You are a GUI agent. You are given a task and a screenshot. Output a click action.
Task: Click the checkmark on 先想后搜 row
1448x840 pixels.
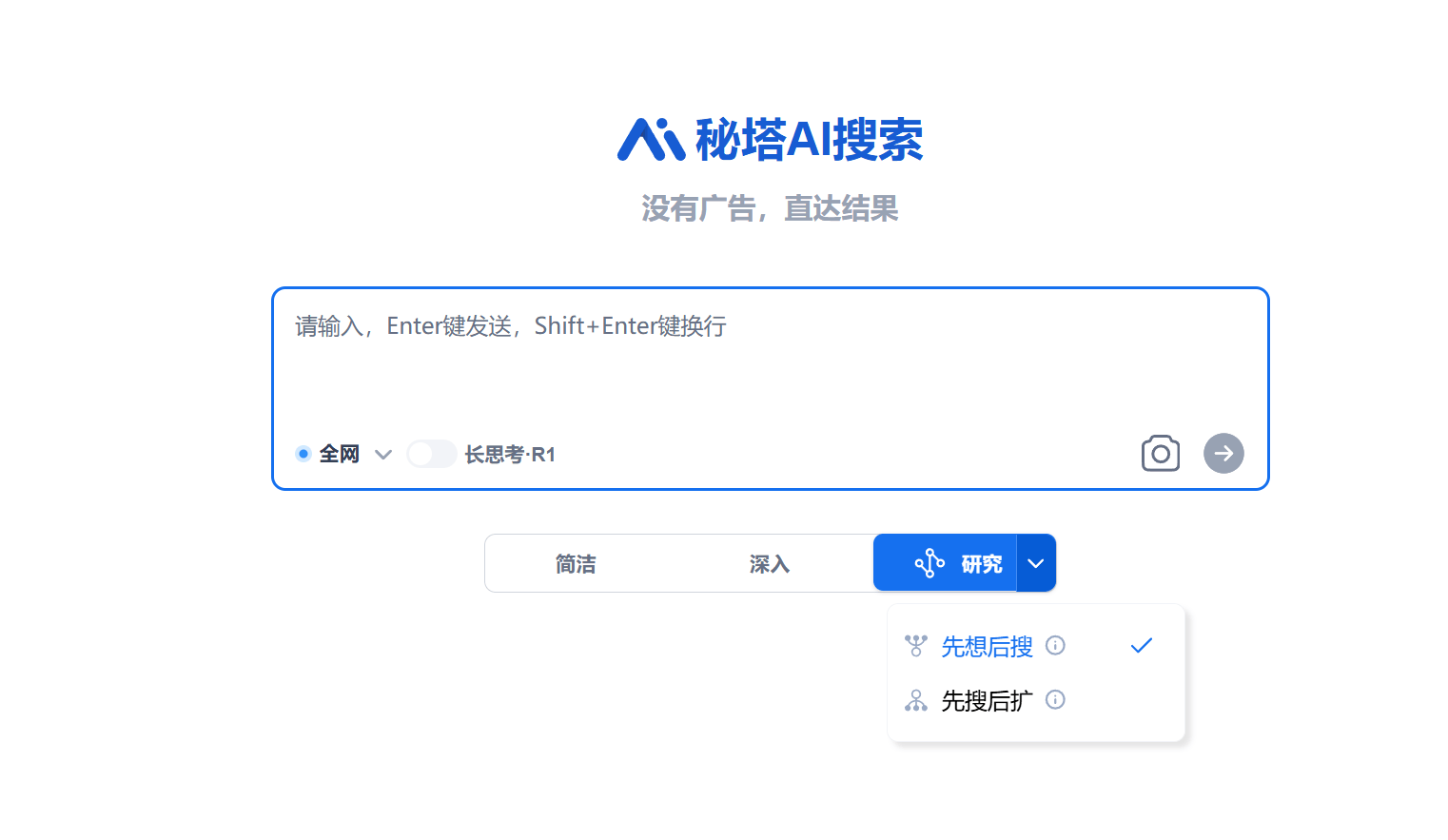1141,646
